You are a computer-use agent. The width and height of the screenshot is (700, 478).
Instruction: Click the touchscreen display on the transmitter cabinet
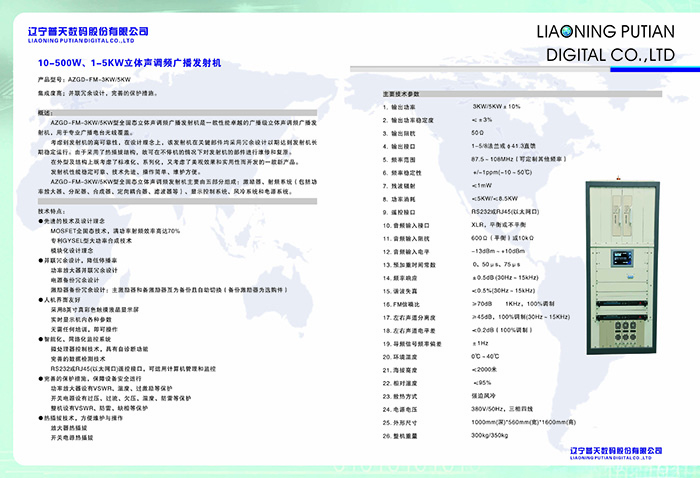(622, 258)
